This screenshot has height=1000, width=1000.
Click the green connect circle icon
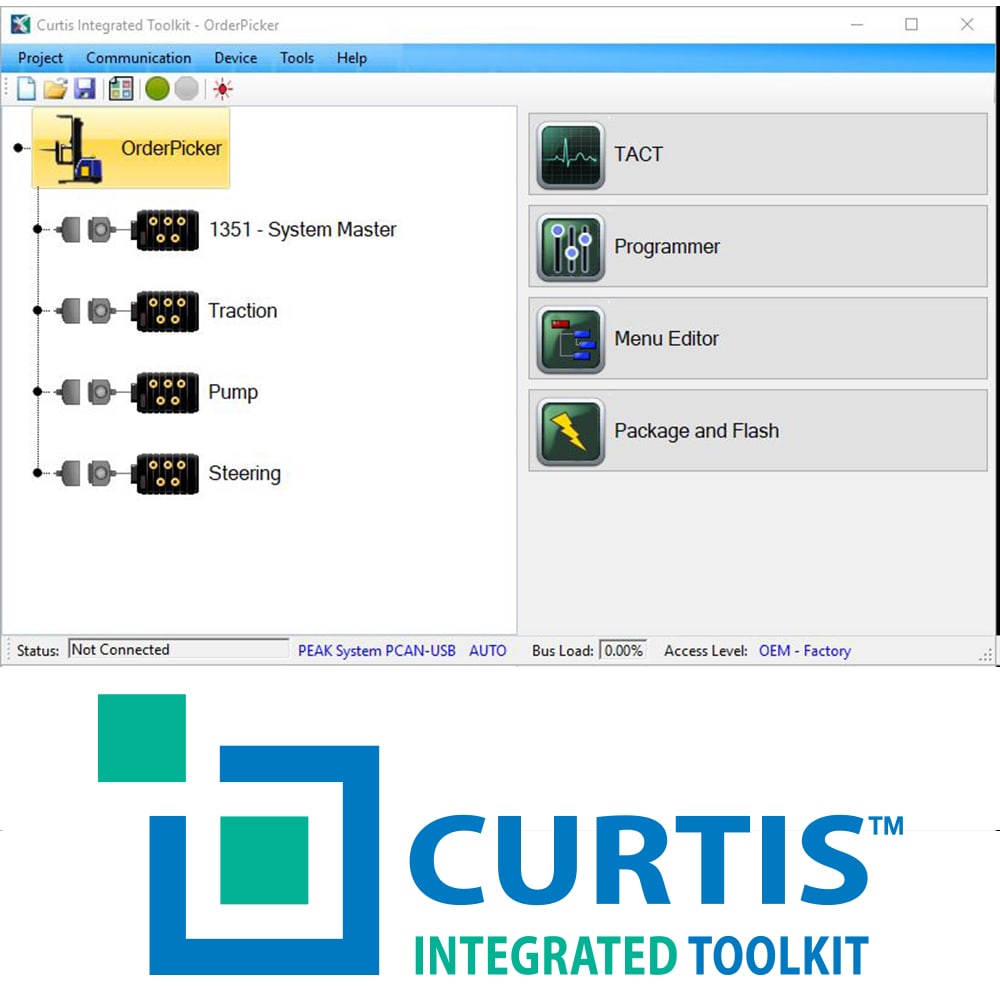(157, 89)
